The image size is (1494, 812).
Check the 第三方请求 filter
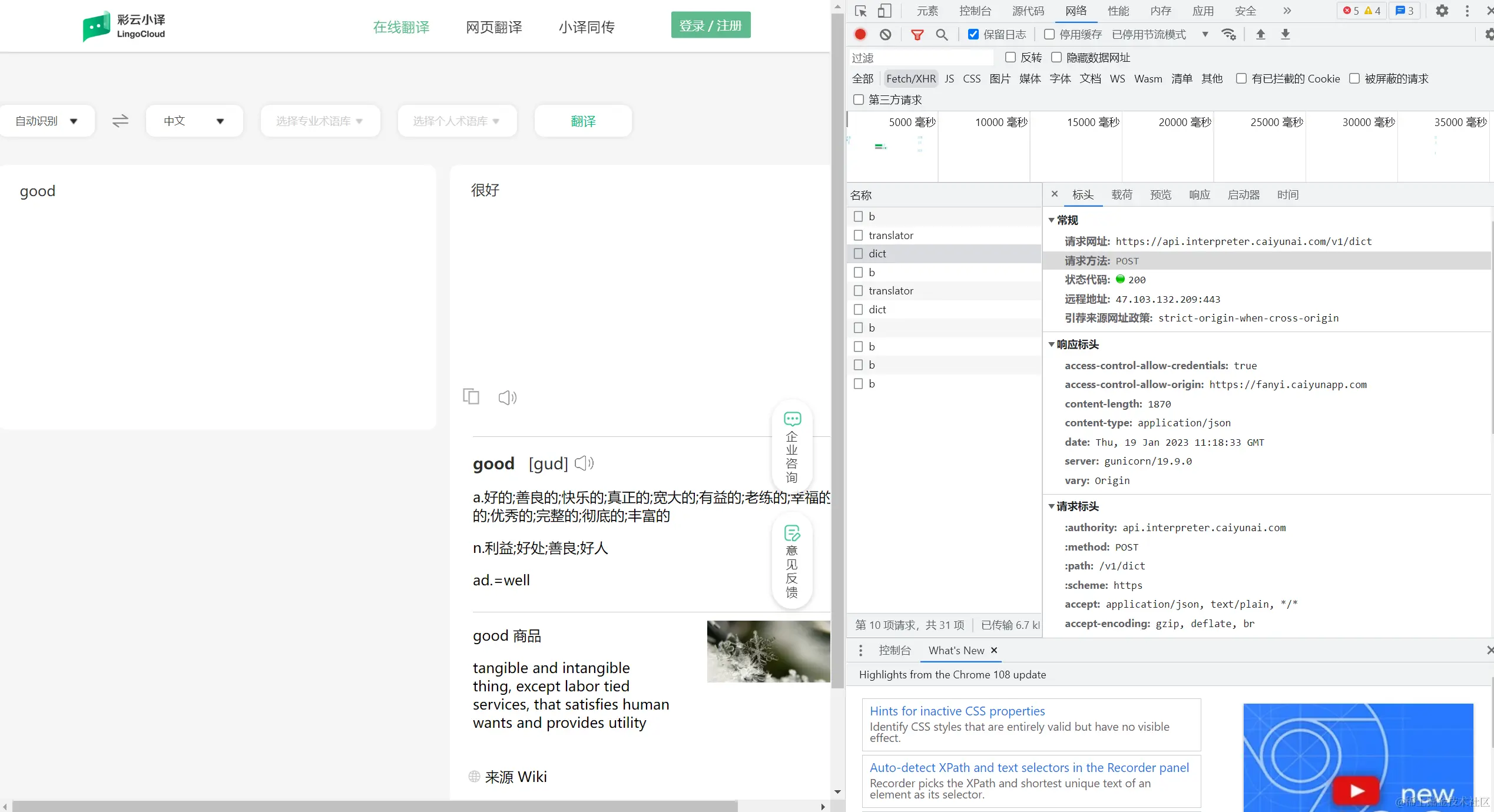click(858, 100)
